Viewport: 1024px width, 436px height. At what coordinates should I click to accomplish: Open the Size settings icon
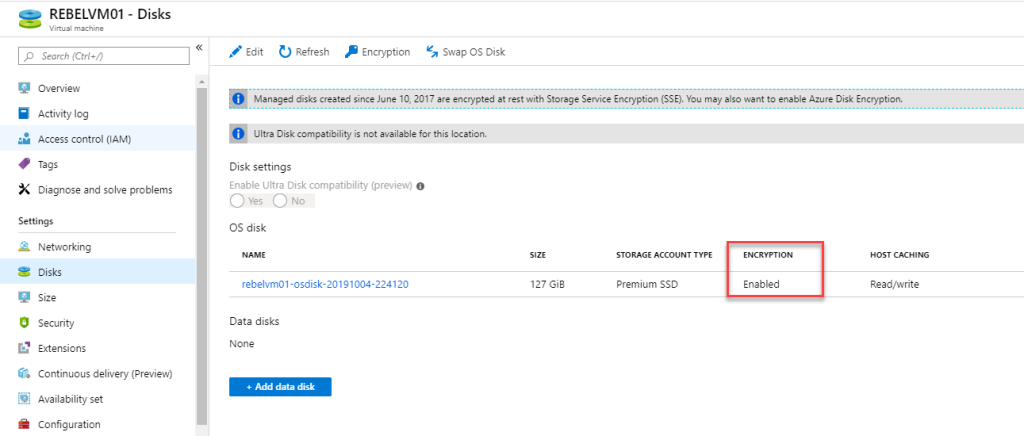coord(25,298)
